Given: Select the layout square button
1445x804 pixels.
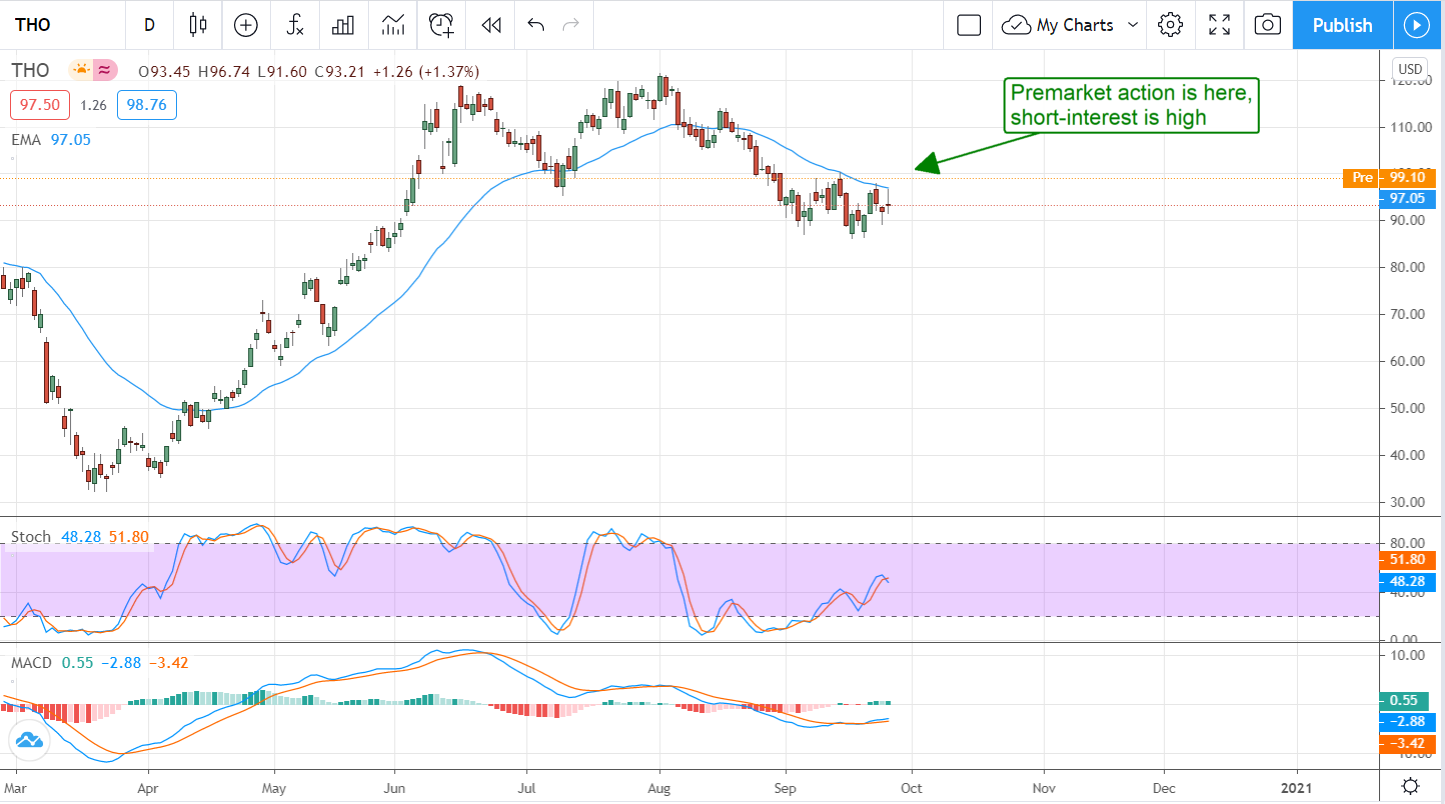Looking at the screenshot, I should click(968, 25).
